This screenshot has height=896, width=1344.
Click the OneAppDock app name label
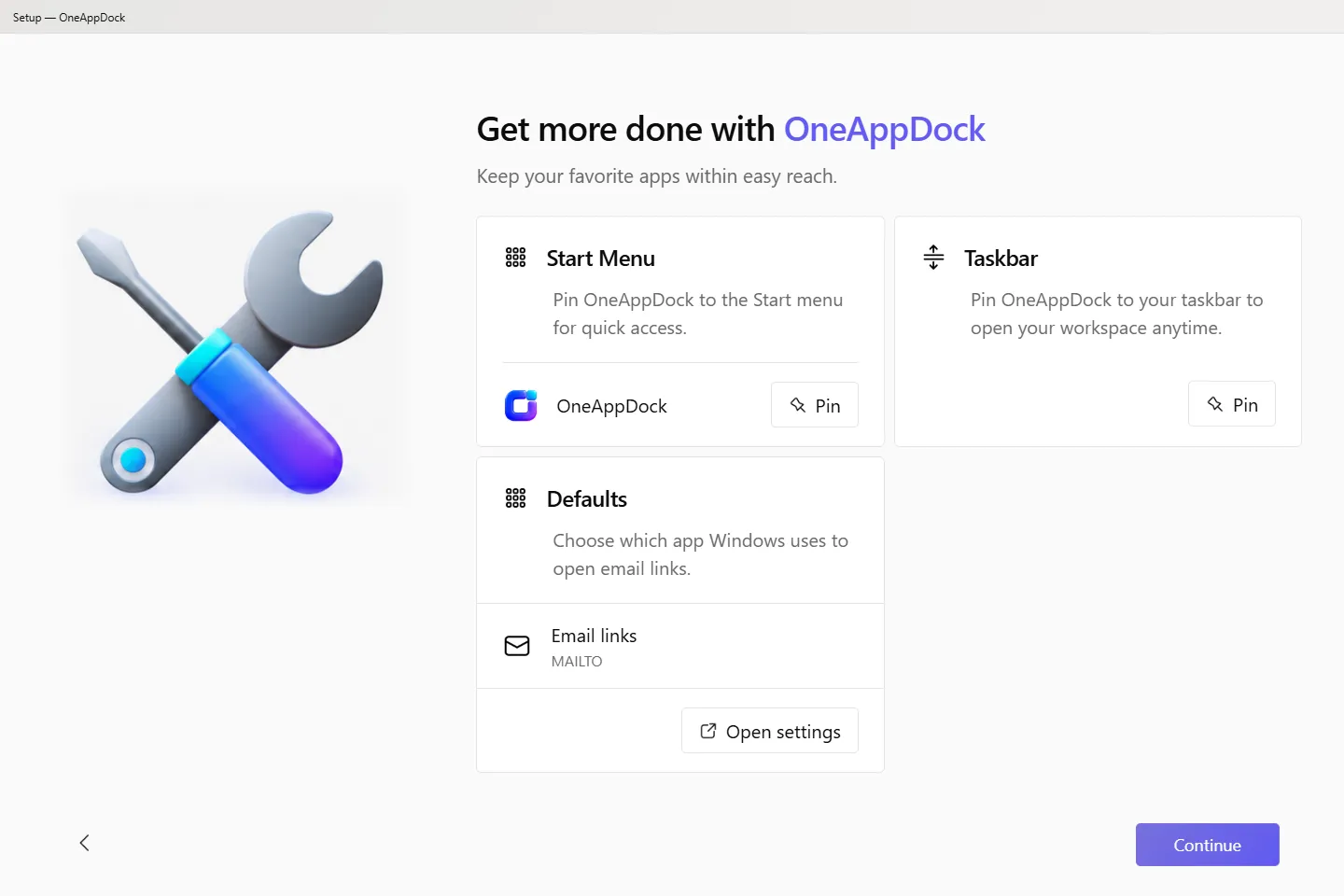(x=611, y=406)
